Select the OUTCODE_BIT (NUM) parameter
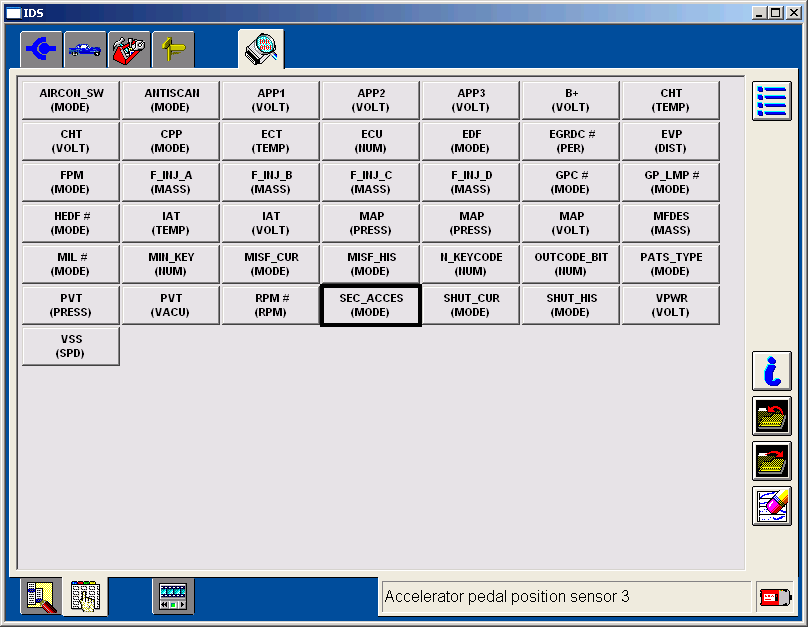808x627 pixels. [571, 264]
